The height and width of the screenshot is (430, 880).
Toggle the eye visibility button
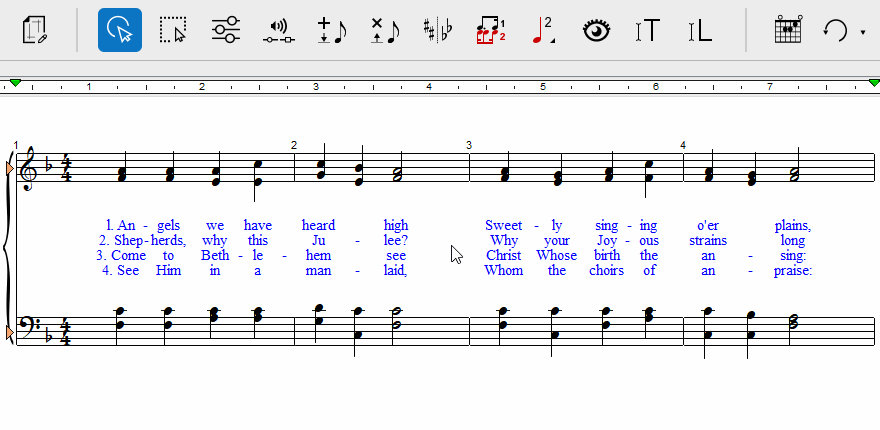[597, 30]
